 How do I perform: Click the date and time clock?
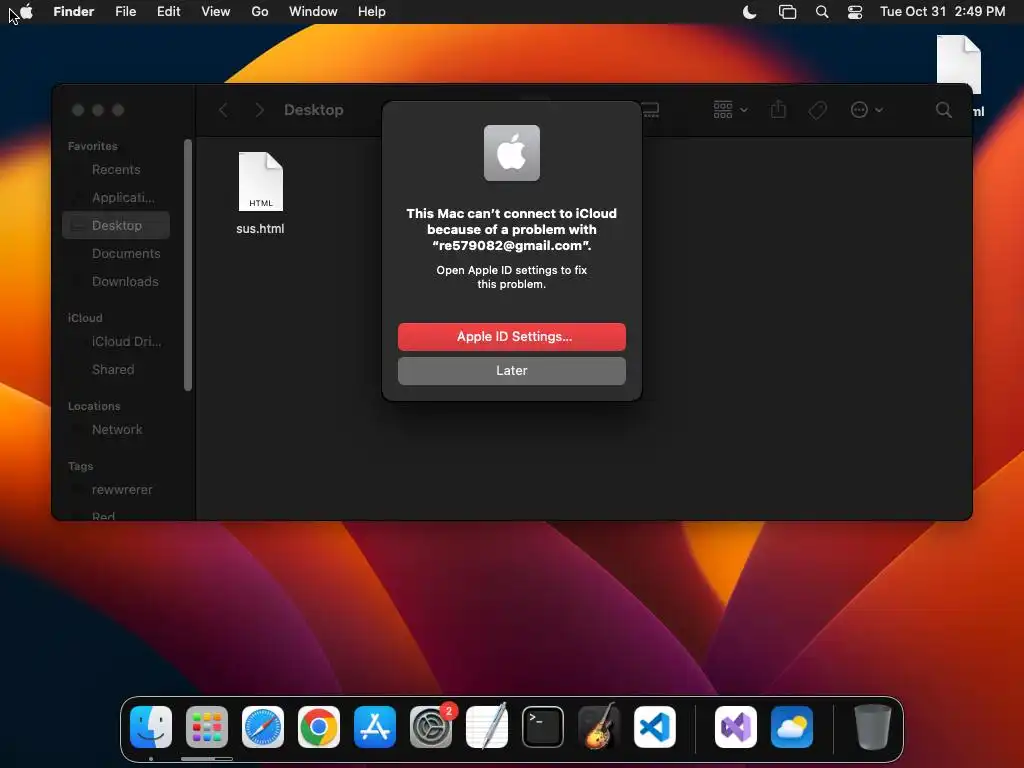942,12
